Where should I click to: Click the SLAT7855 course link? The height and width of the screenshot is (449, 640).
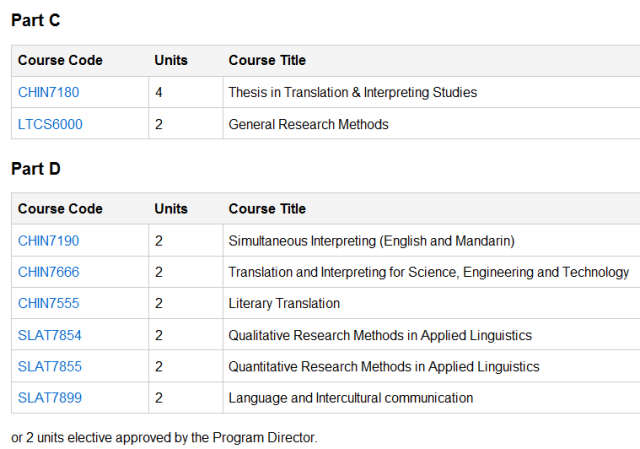click(x=50, y=366)
